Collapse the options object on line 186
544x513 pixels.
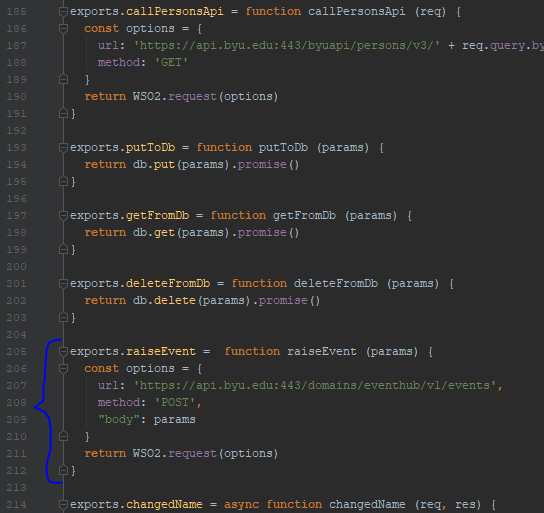(63, 29)
